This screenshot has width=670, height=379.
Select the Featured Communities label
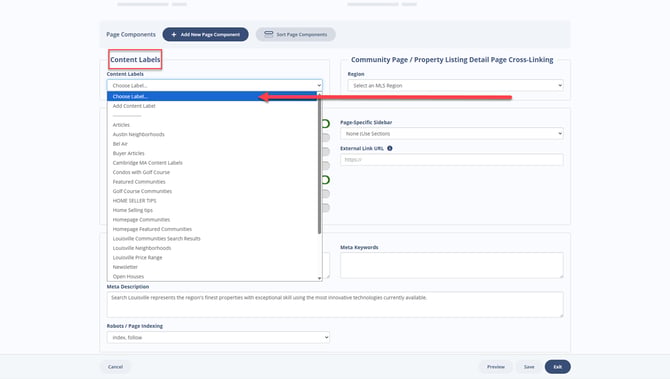point(212,182)
